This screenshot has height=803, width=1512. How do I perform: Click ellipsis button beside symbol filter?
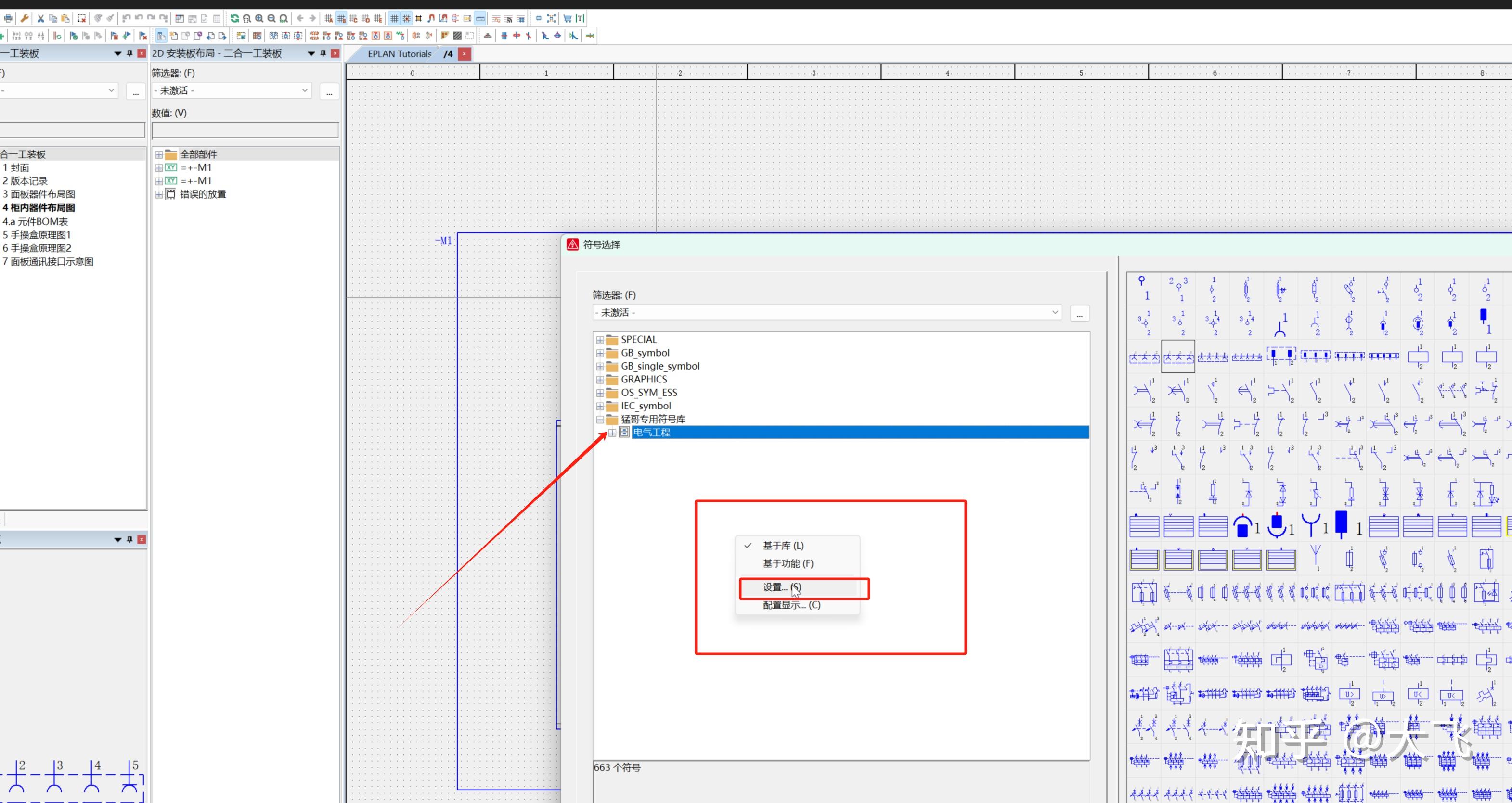[x=1079, y=313]
